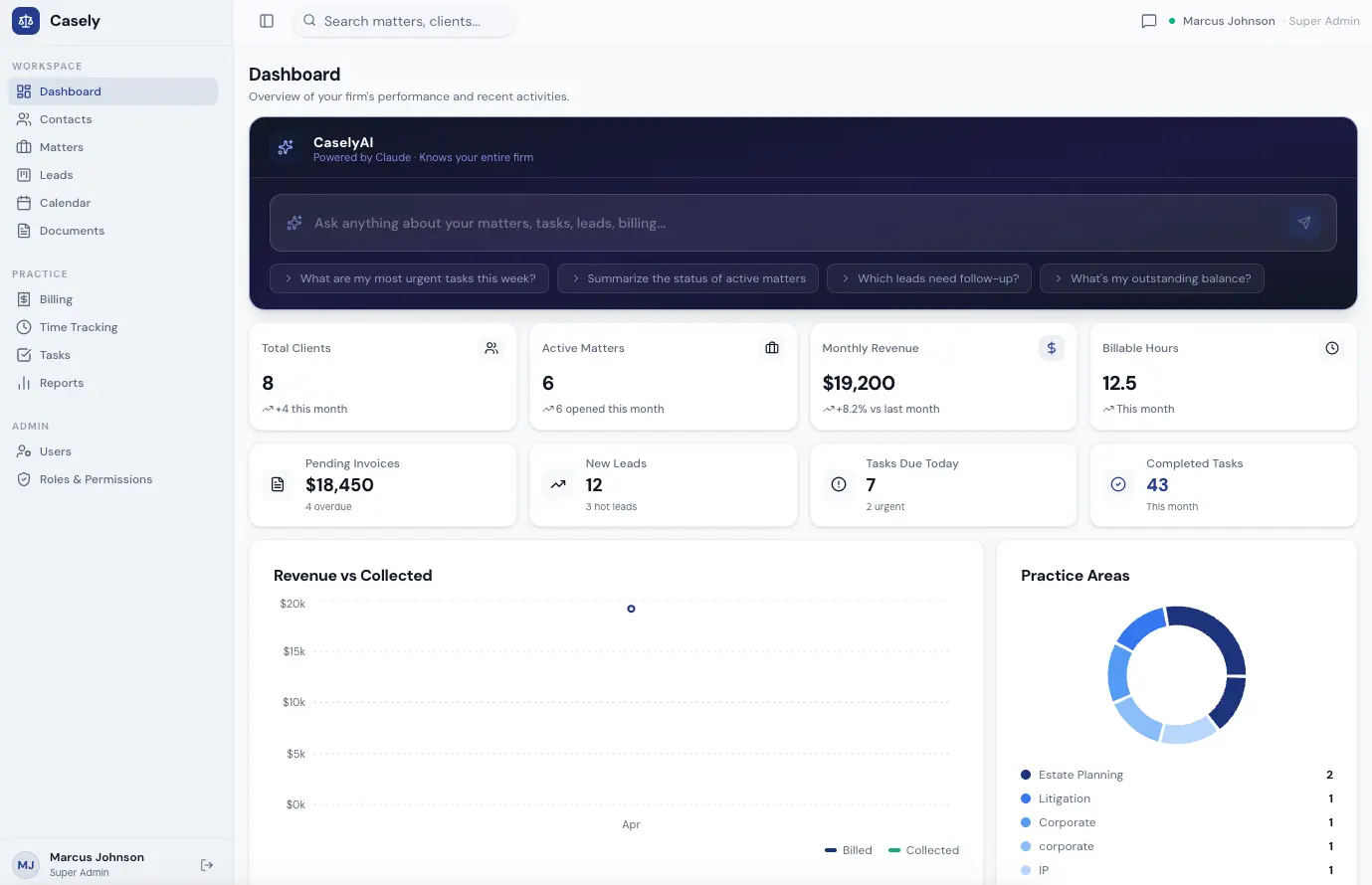The height and width of the screenshot is (885, 1372).
Task: Click the trend arrow icon on New Leads card
Action: 558,484
